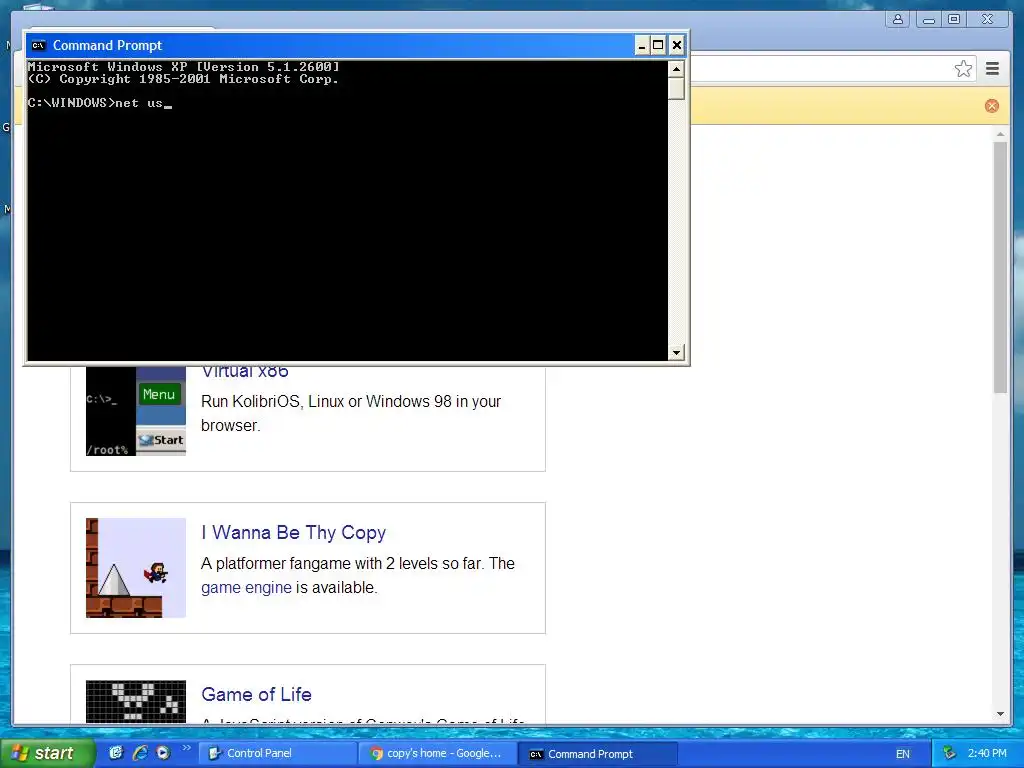Click Command Prompt scrollbar up arrow
Screen dimensions: 1024x768
(x=677, y=69)
